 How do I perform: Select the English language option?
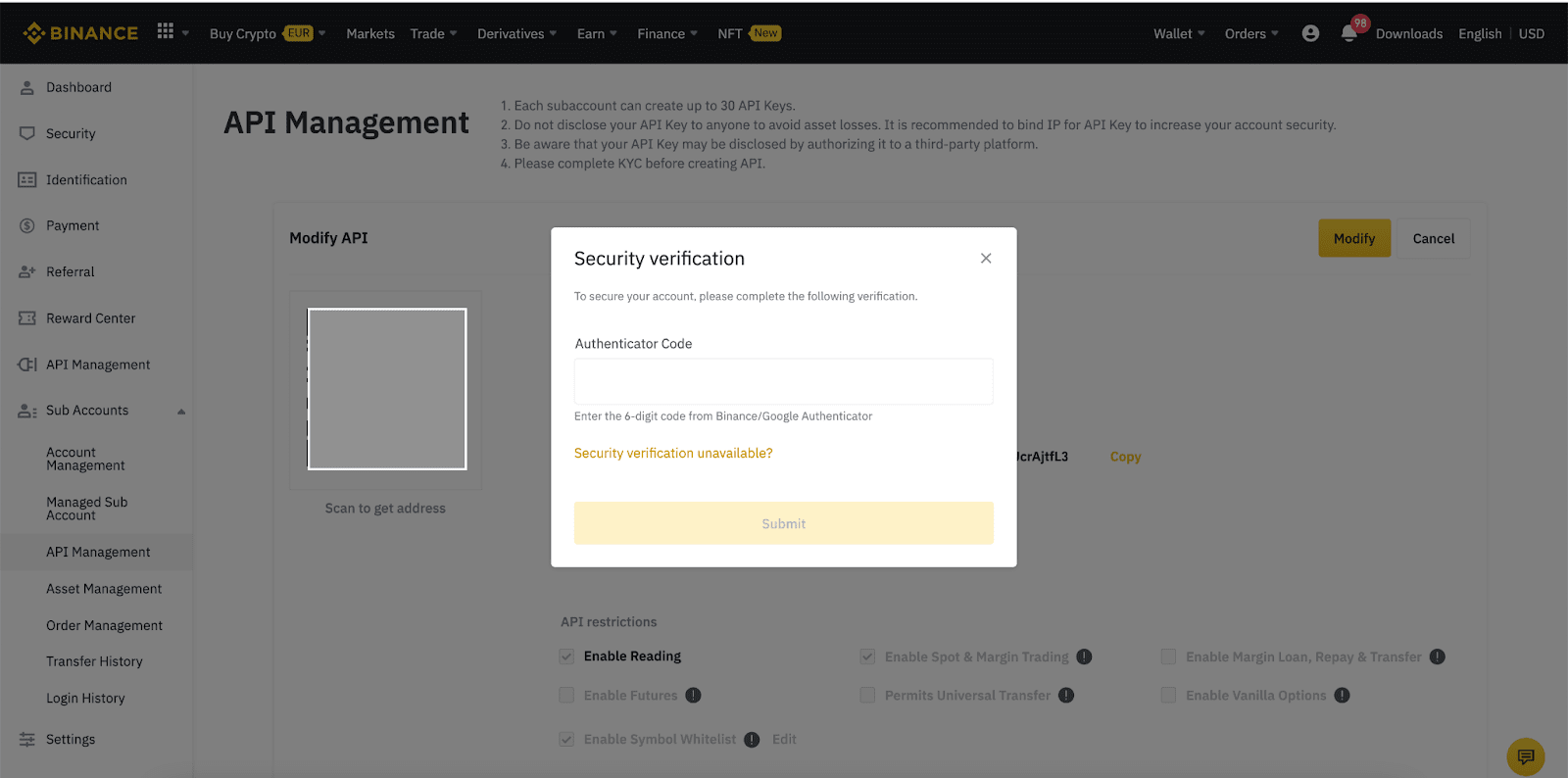[x=1480, y=33]
